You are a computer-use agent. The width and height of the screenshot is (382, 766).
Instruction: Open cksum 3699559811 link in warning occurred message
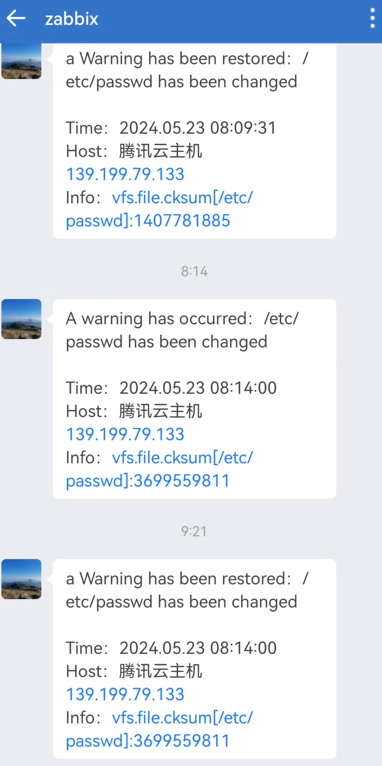pyautogui.click(x=160, y=469)
